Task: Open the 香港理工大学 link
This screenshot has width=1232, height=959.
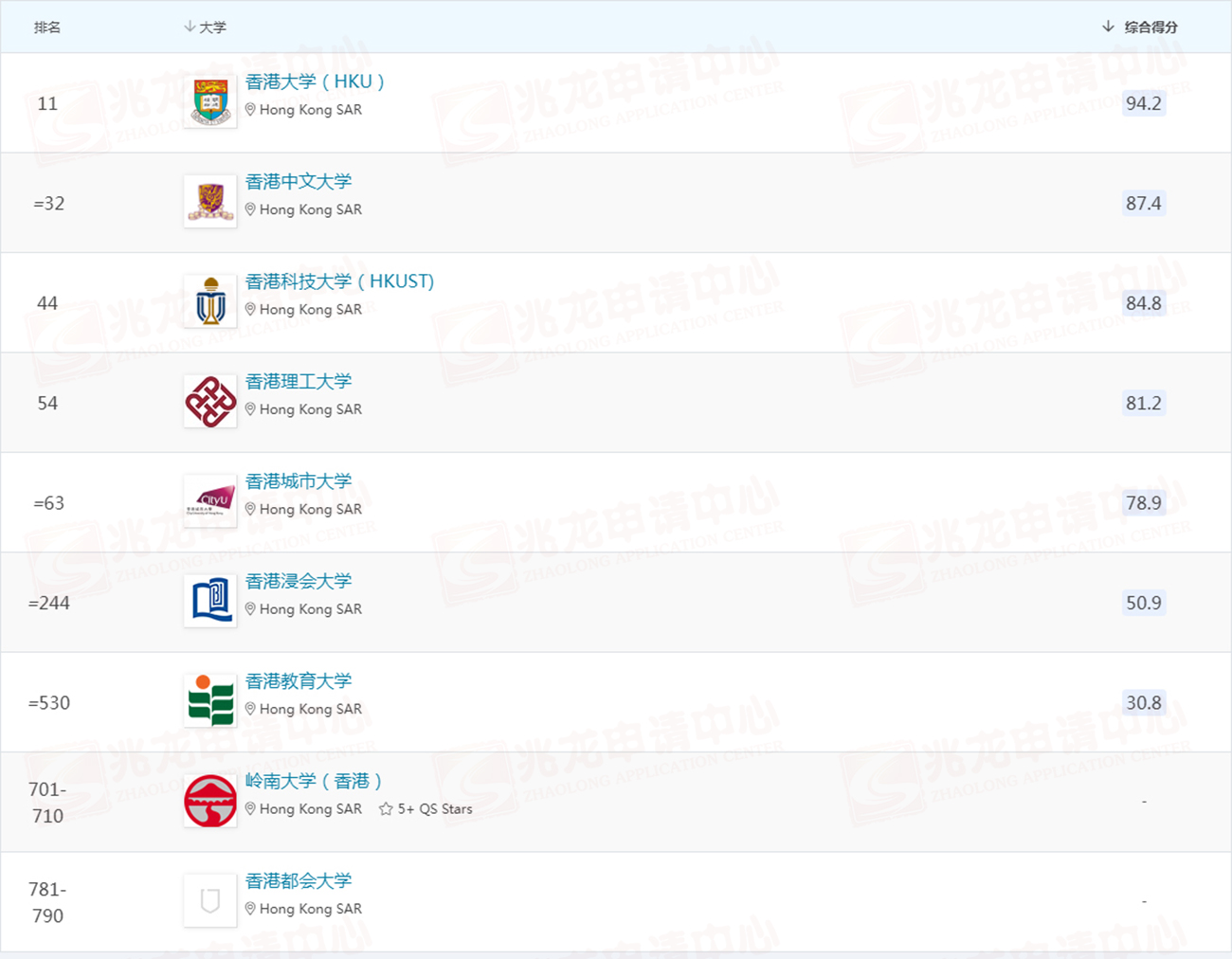Action: coord(299,381)
